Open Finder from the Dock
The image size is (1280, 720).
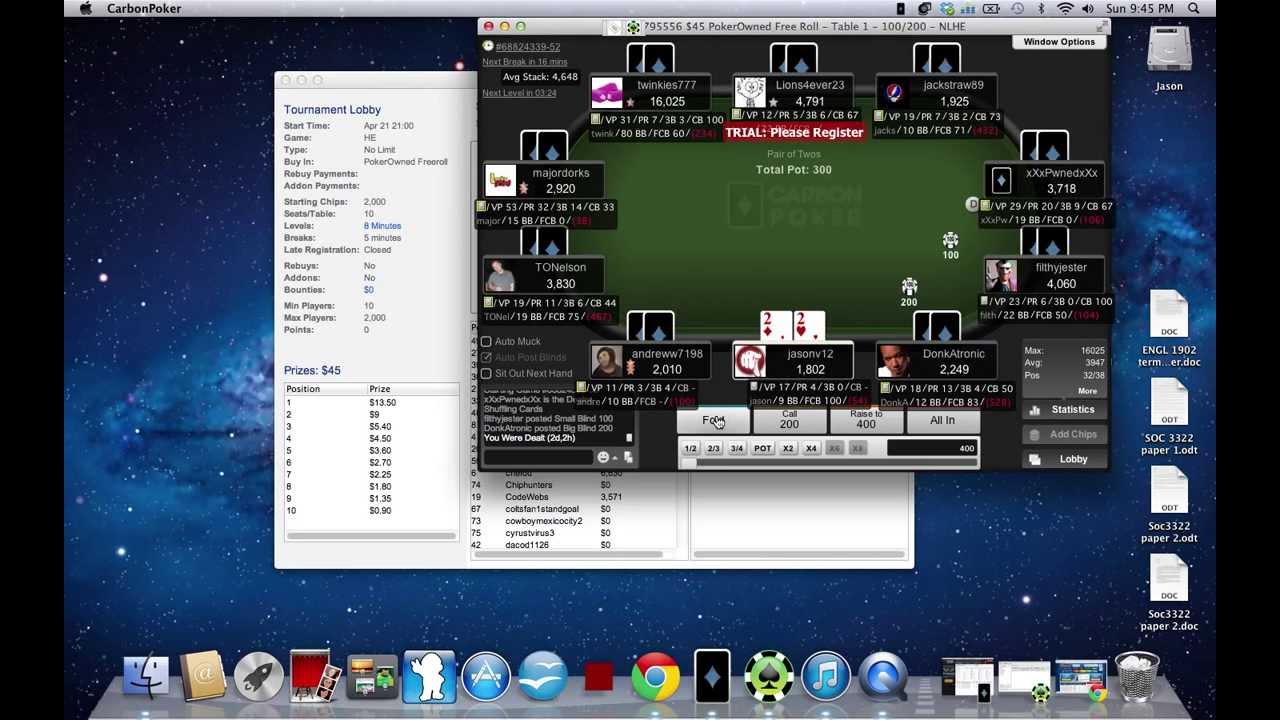tap(146, 677)
